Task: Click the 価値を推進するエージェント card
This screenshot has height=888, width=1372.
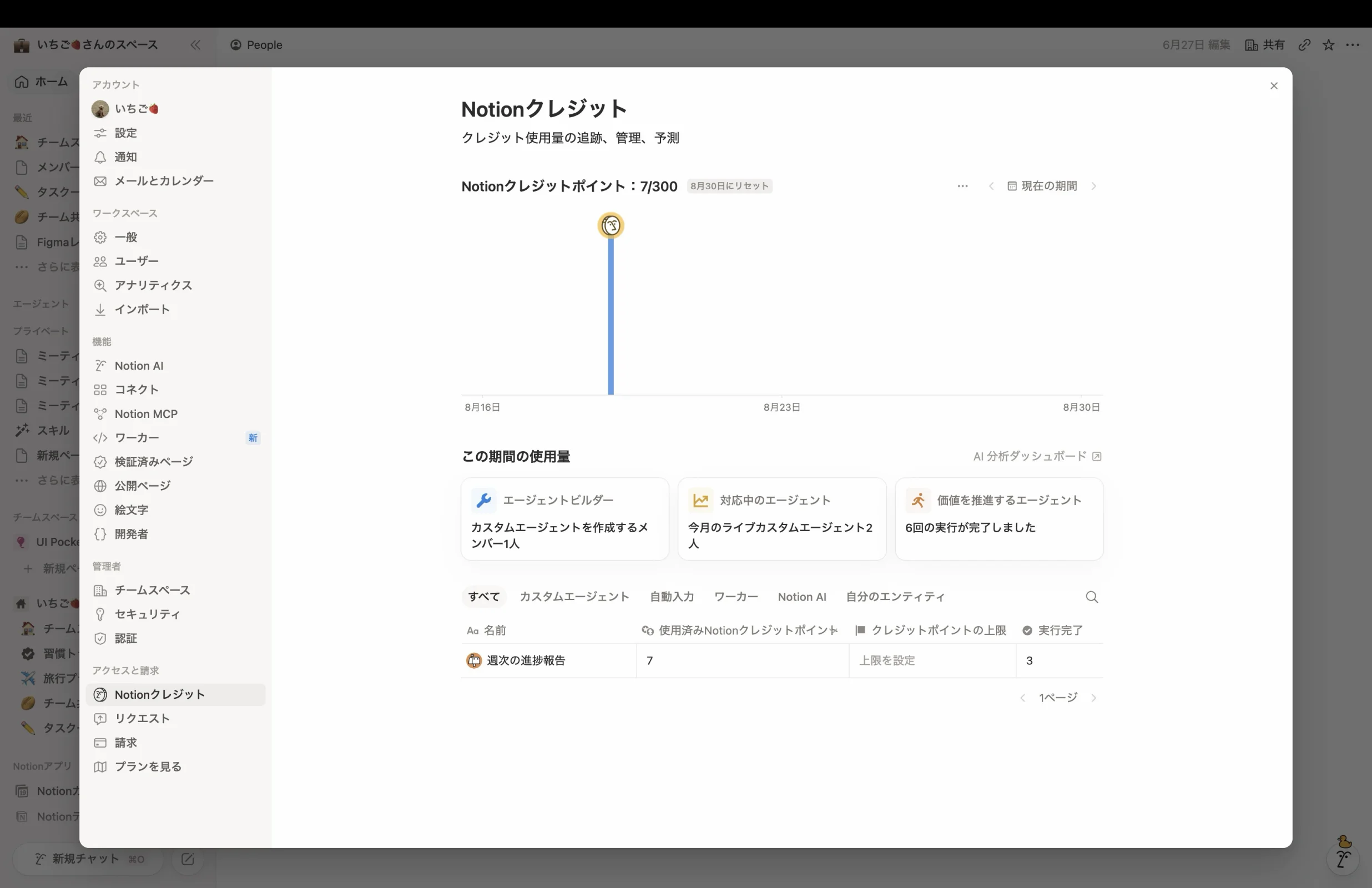Action: click(x=998, y=519)
